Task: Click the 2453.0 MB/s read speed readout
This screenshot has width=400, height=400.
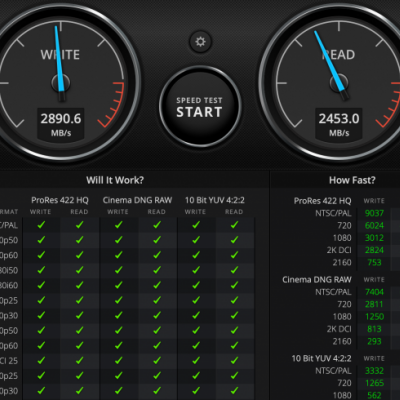Action: pyautogui.click(x=339, y=124)
